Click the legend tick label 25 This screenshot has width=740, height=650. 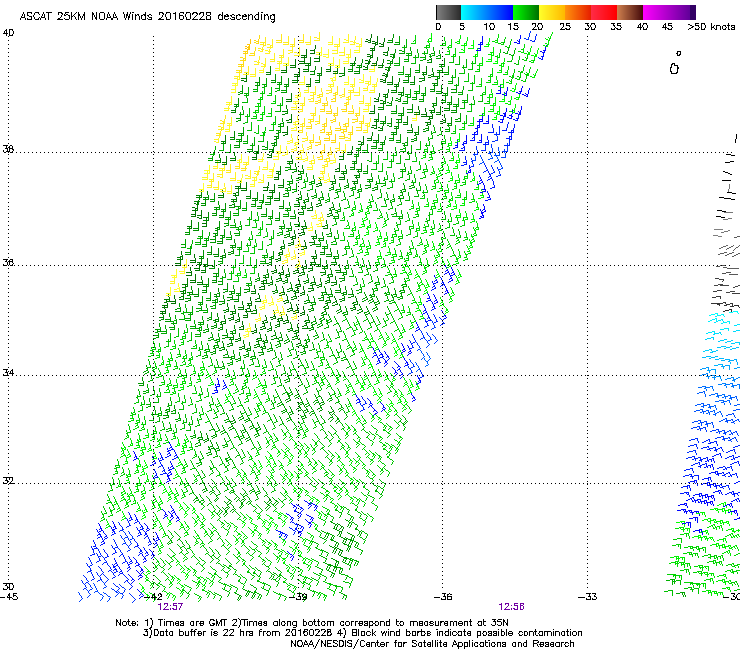[x=565, y=26]
